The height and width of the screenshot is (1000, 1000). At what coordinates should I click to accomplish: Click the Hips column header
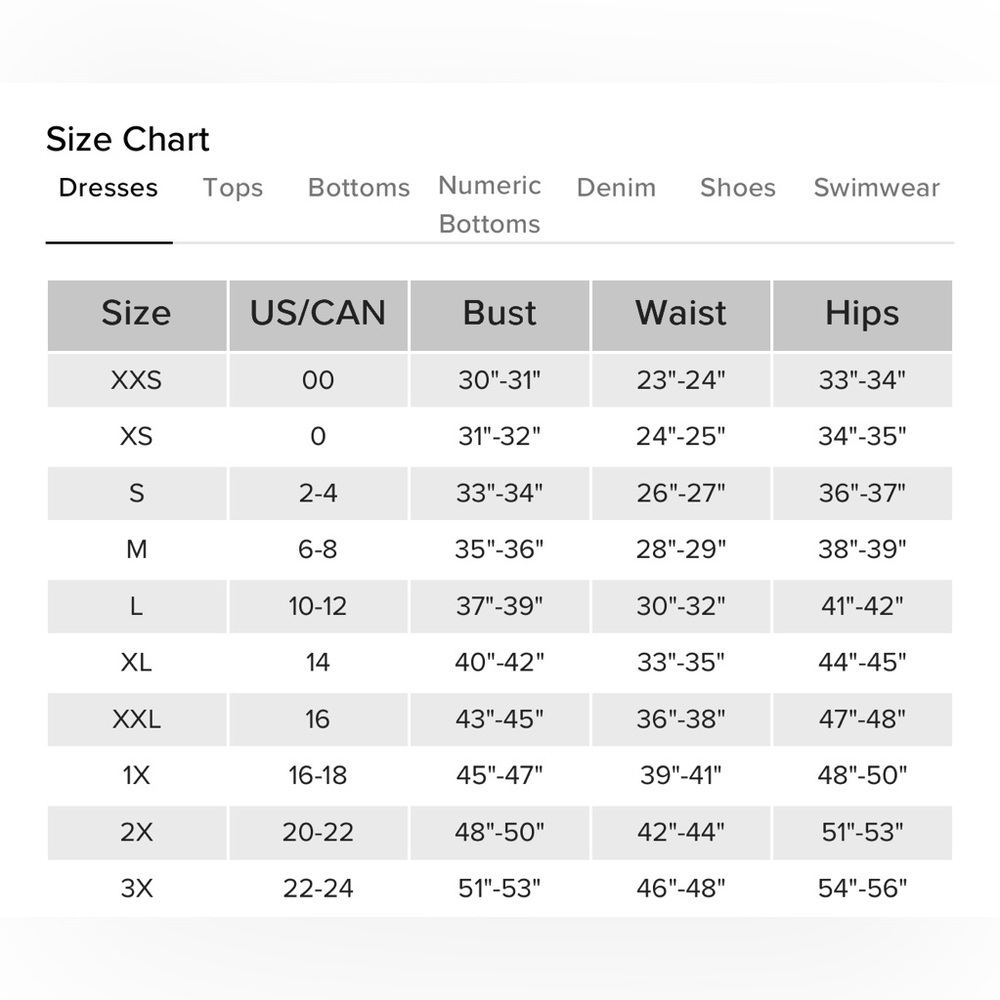(862, 315)
